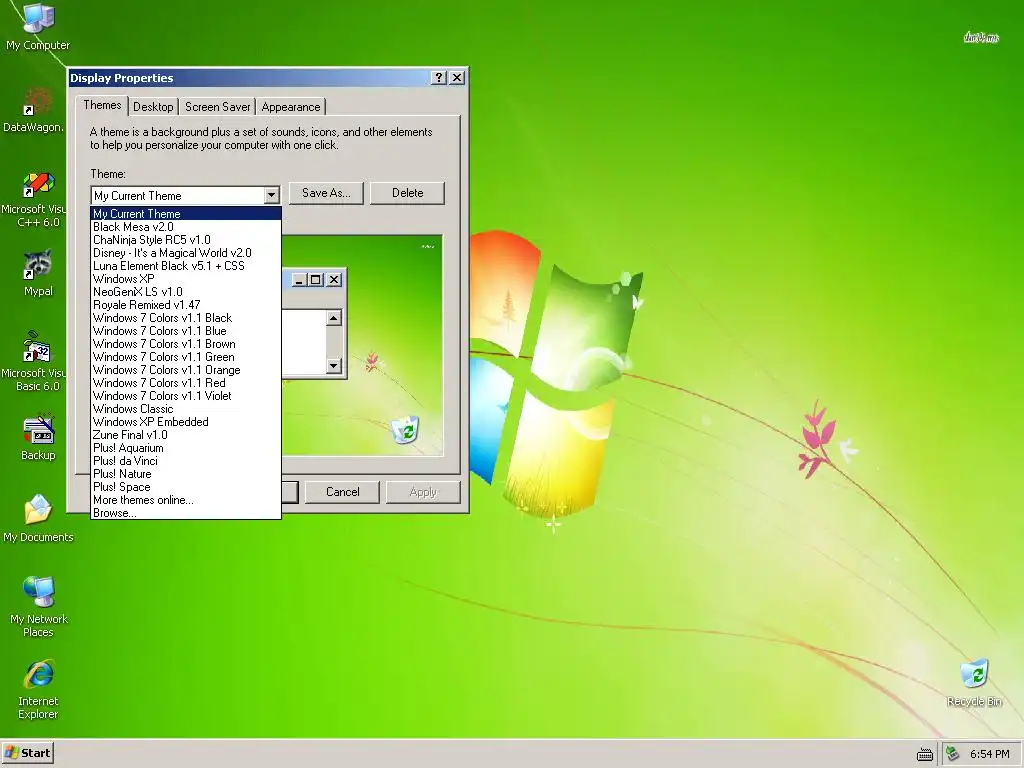Switch to the Themes tab

103,105
